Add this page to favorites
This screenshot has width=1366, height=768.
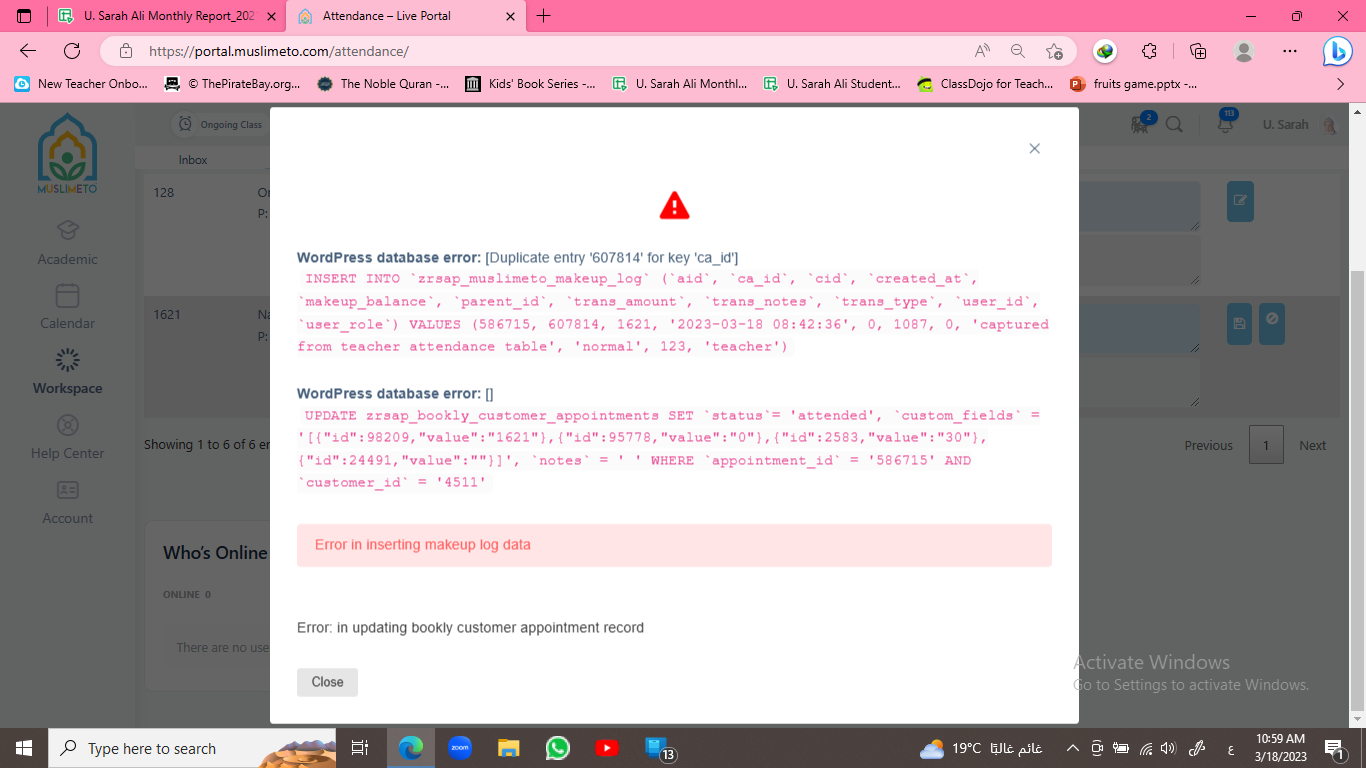[x=1054, y=51]
